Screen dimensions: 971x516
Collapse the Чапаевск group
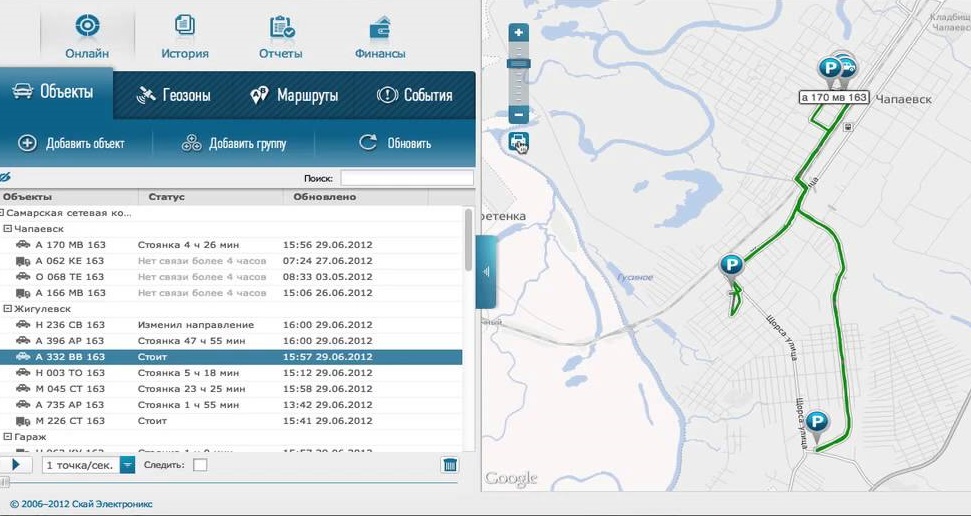7,229
